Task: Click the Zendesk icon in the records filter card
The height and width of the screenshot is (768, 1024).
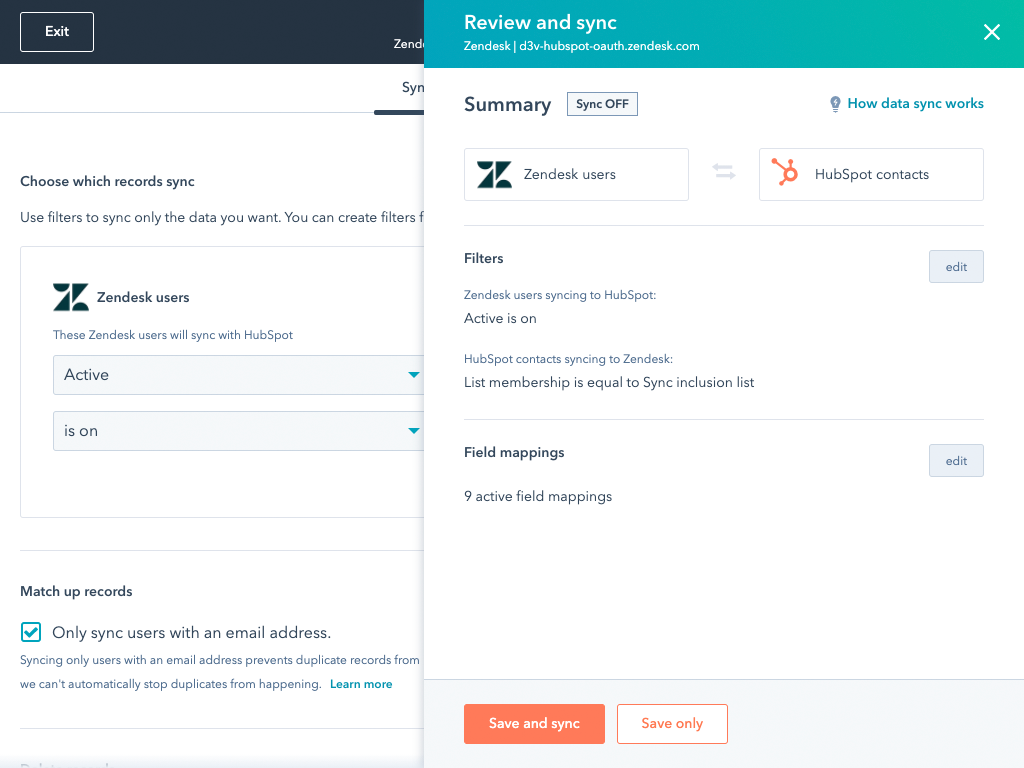Action: pyautogui.click(x=70, y=296)
